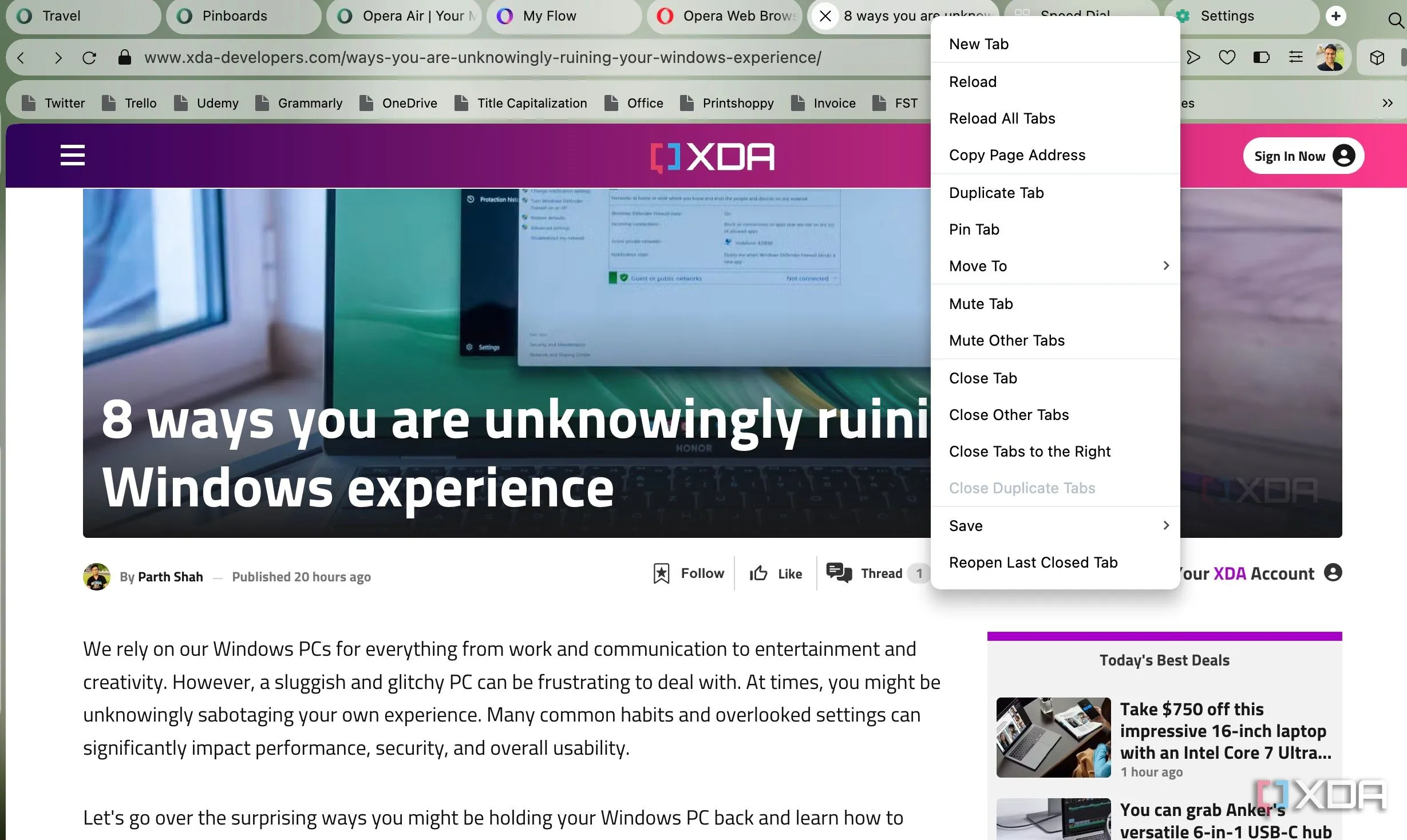The image size is (1407, 840).
Task: Open the Parth Shah author link
Action: click(171, 577)
